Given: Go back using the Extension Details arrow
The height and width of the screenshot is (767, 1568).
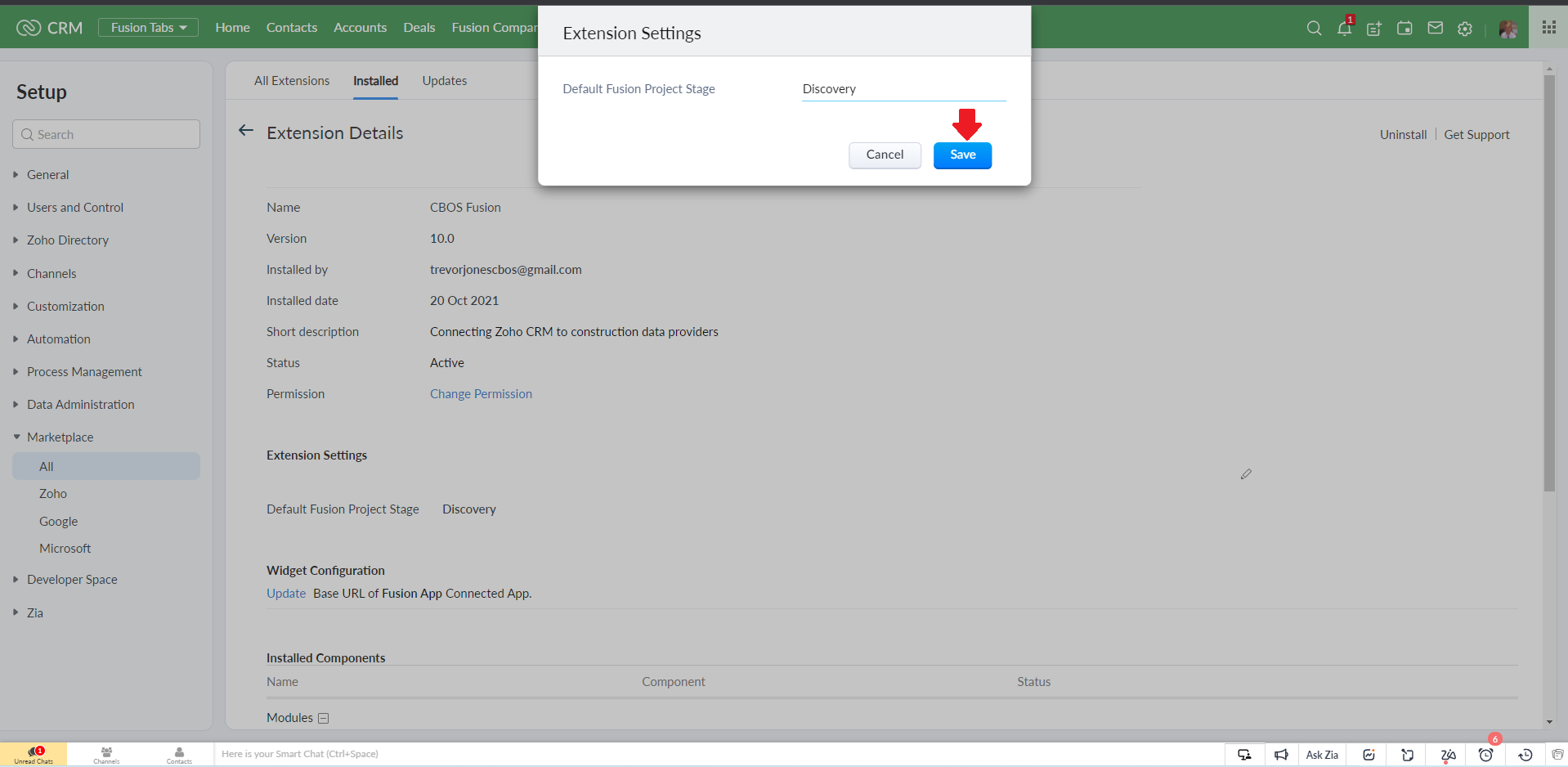Looking at the screenshot, I should pyautogui.click(x=245, y=131).
